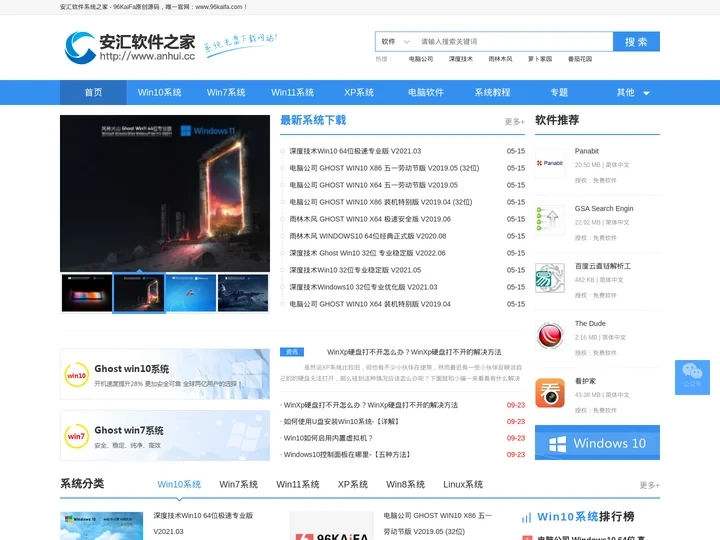The width and height of the screenshot is (720, 540).
Task: Select the XP系统 category tab
Action: click(x=353, y=484)
